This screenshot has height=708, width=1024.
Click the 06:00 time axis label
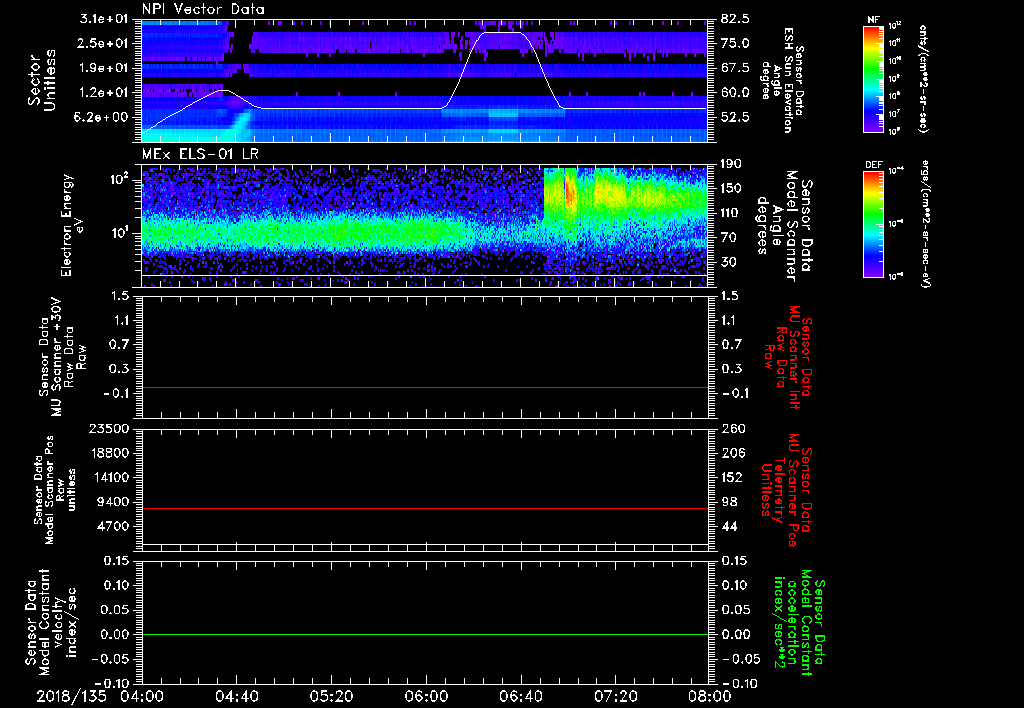pyautogui.click(x=426, y=696)
